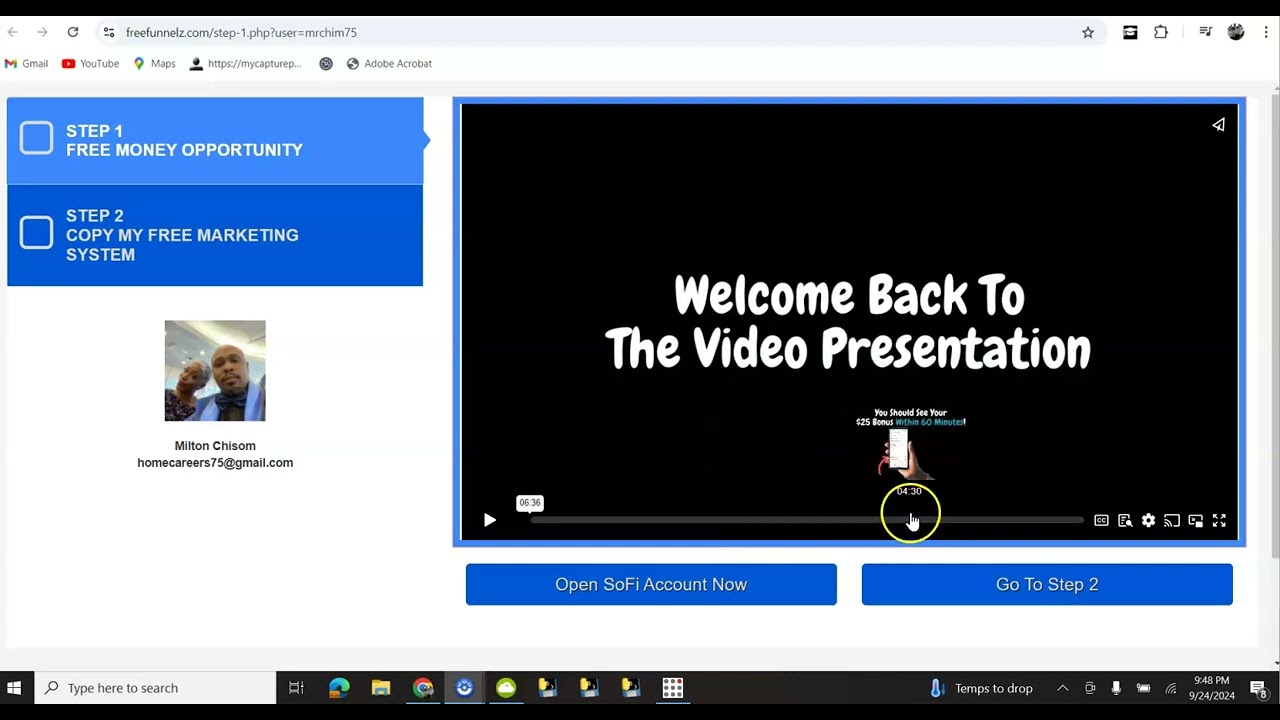This screenshot has height=720, width=1280.
Task: Select the email homecareers75@gmail.com
Action: tap(215, 463)
